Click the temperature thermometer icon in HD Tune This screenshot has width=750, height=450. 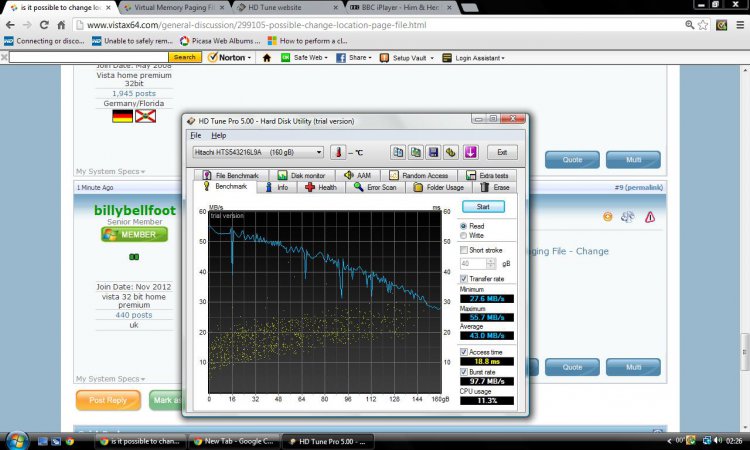tap(338, 153)
